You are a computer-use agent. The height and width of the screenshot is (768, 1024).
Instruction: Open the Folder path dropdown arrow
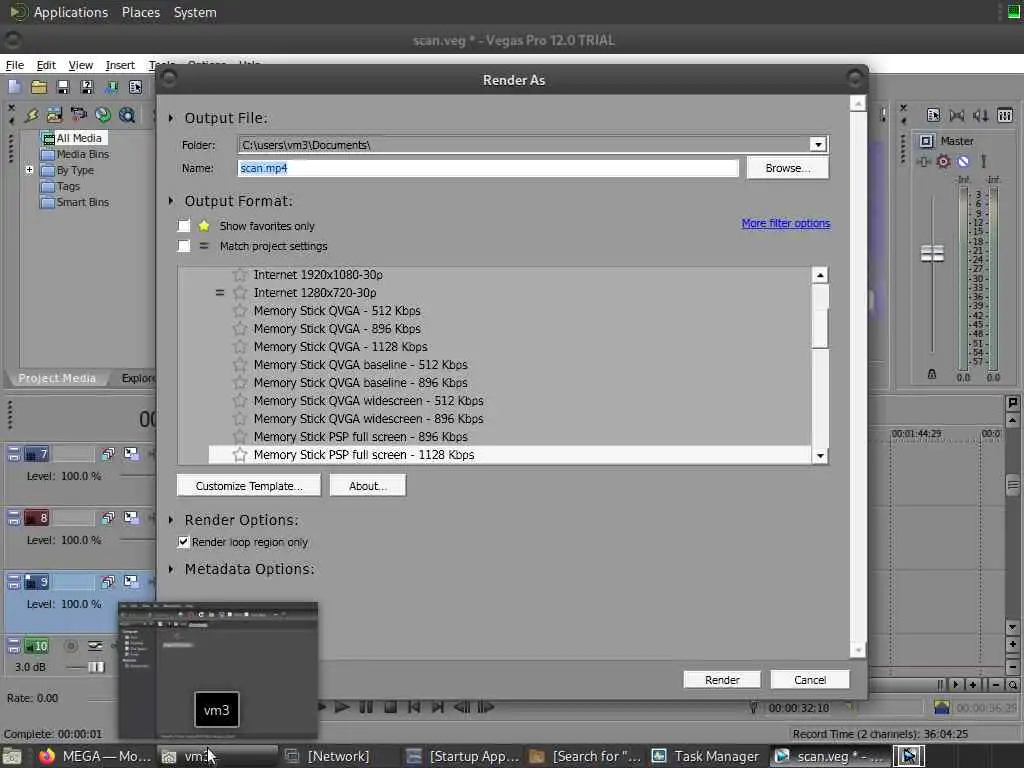[x=818, y=144]
